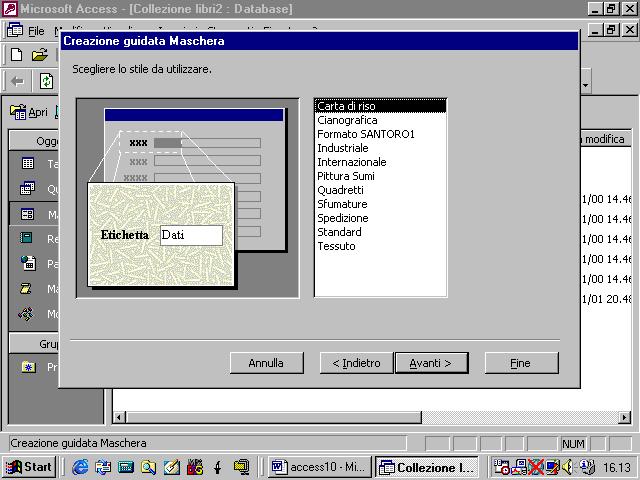Choose the Pittura Sumi style

tap(380, 176)
